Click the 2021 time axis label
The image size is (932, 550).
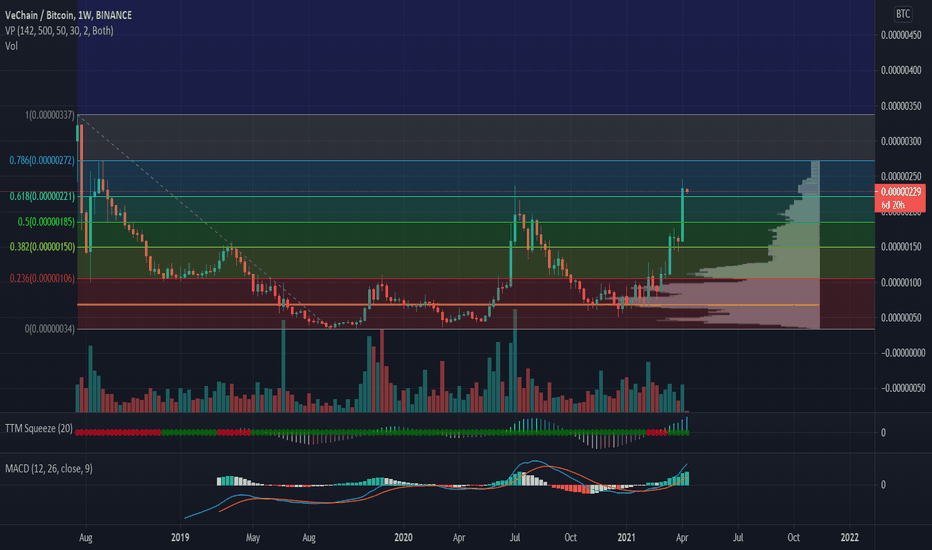(626, 538)
